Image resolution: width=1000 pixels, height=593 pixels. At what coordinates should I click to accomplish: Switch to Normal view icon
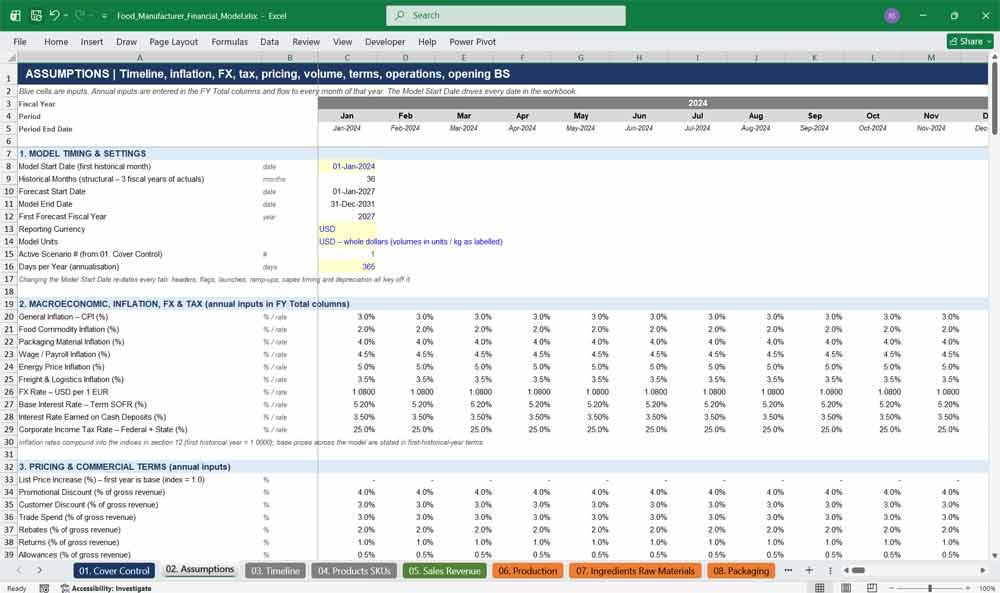[820, 587]
